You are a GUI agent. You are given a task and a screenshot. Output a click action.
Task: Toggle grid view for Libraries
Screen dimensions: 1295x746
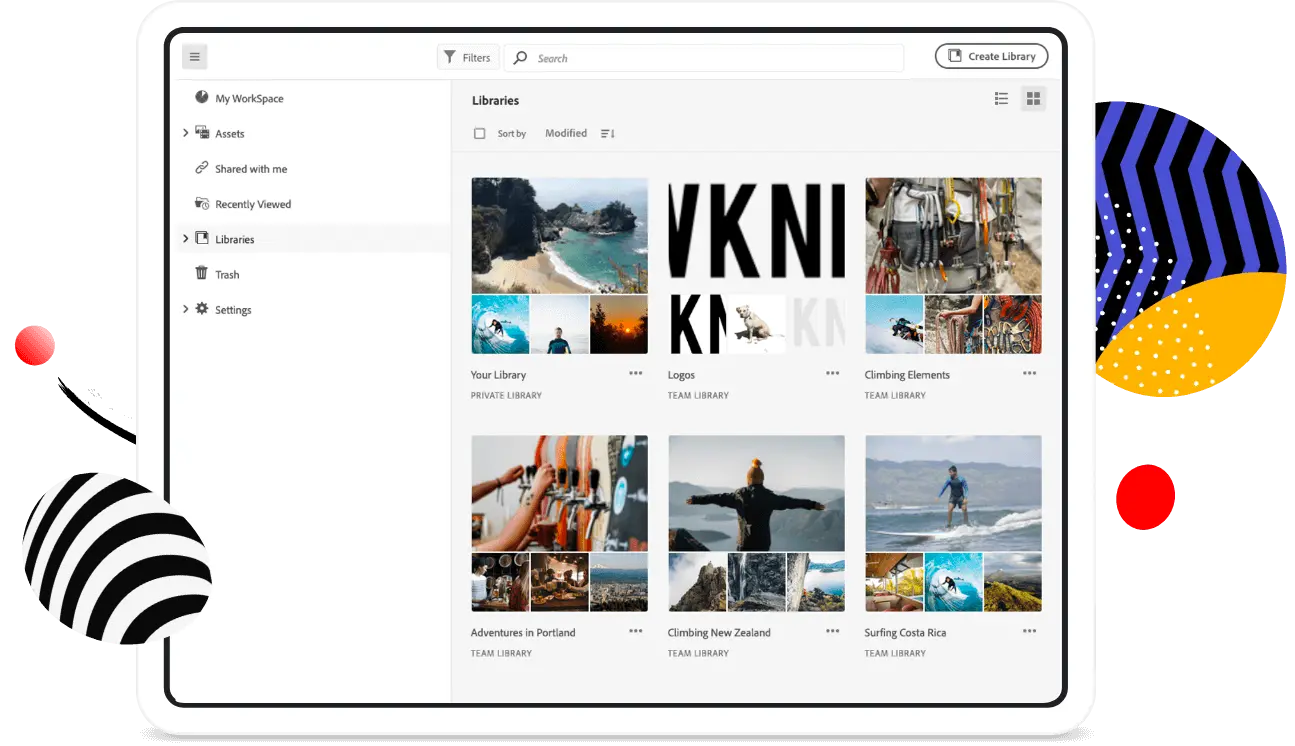point(1033,98)
